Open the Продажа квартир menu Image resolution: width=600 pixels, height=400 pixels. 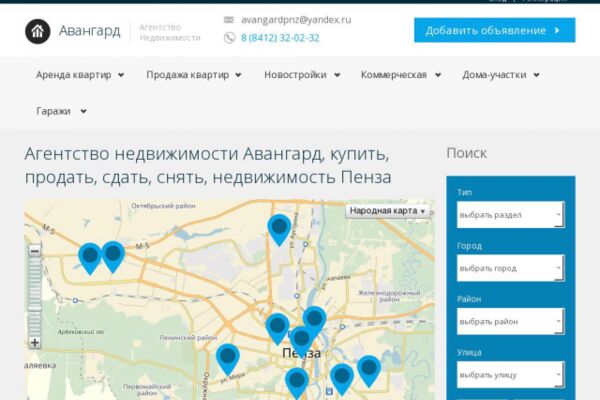coord(194,75)
